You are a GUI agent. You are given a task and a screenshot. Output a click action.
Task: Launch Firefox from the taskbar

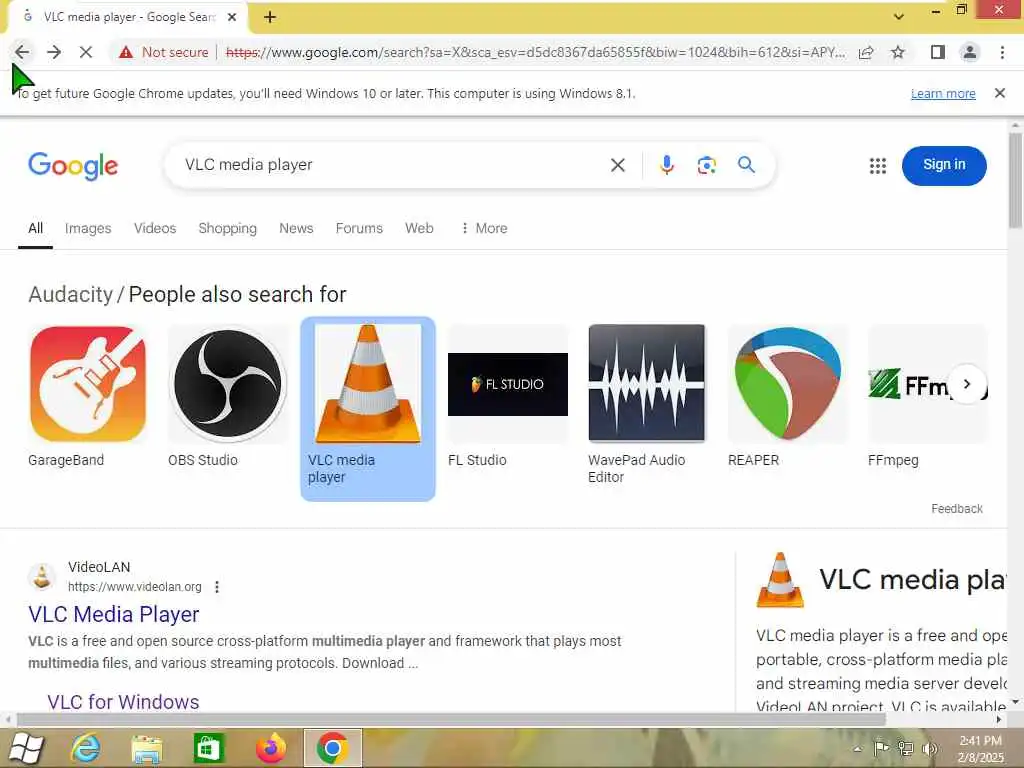coord(271,748)
